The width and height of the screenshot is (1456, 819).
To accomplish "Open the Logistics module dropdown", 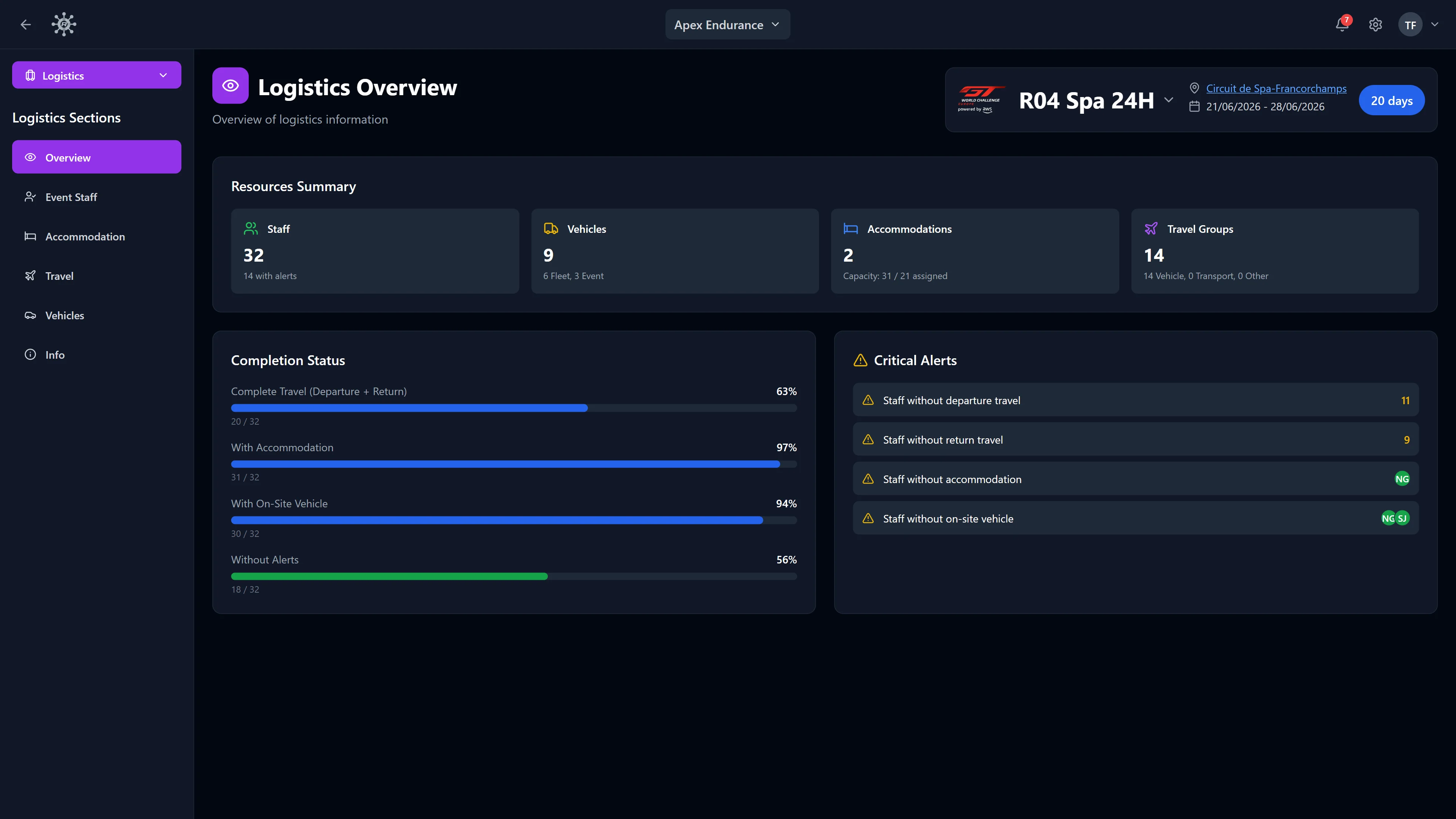I will coord(97,75).
